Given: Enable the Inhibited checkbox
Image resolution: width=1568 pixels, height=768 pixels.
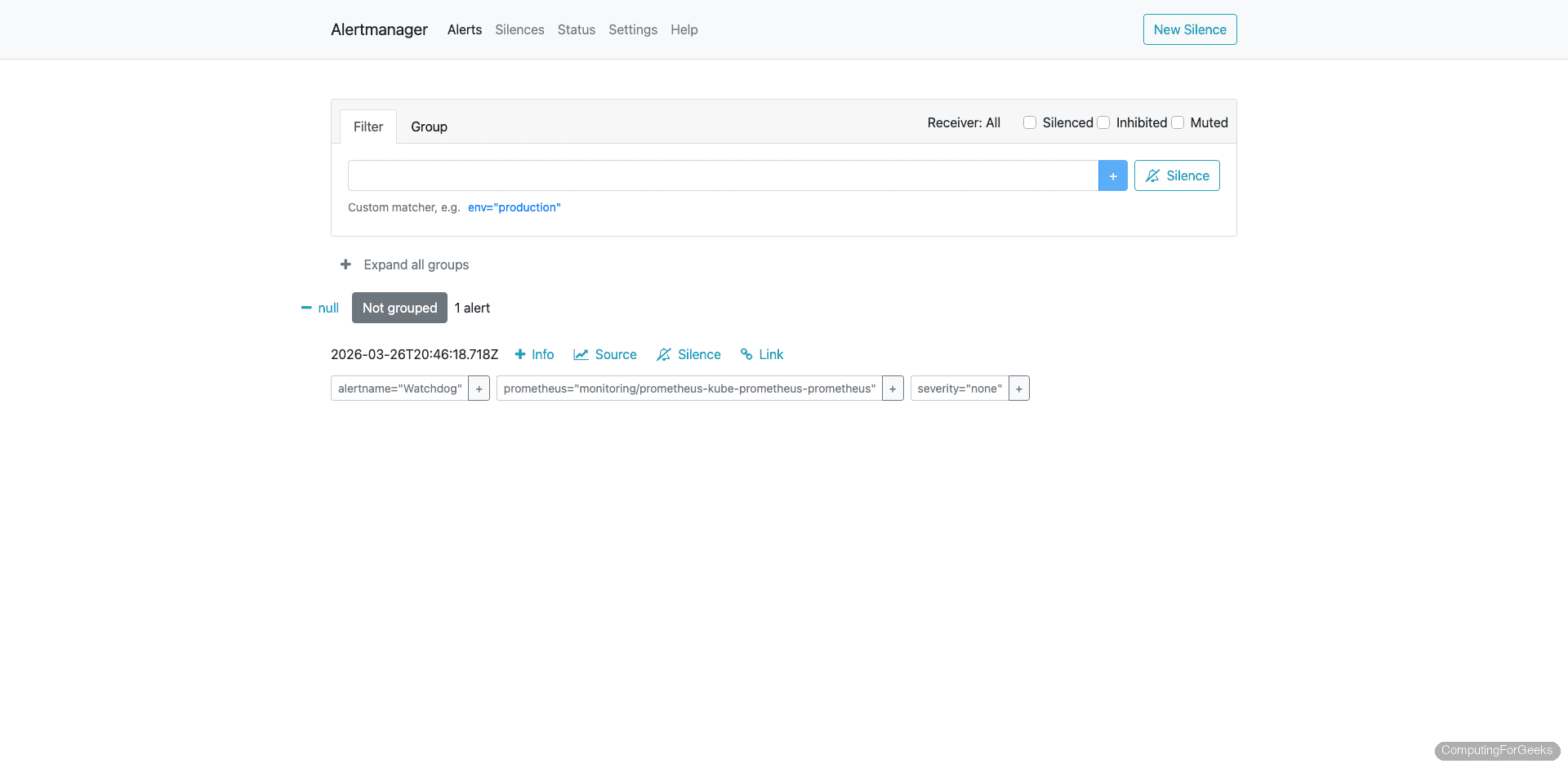Looking at the screenshot, I should 1103,122.
